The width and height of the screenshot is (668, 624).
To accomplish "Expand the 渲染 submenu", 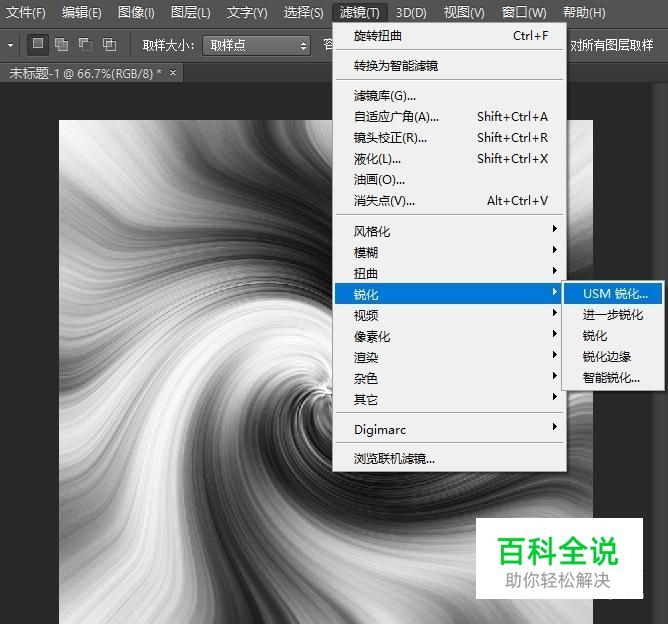I will pos(449,357).
